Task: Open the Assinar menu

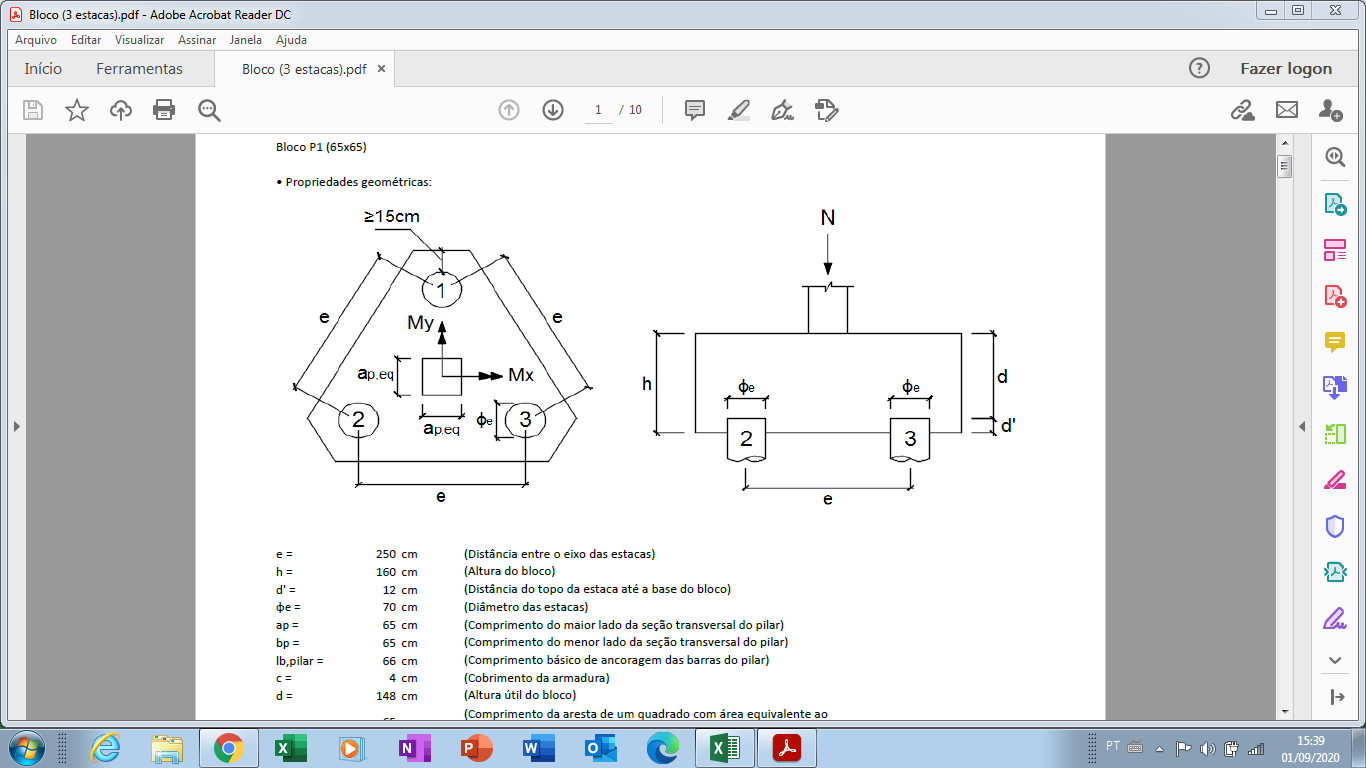Action: (x=197, y=40)
